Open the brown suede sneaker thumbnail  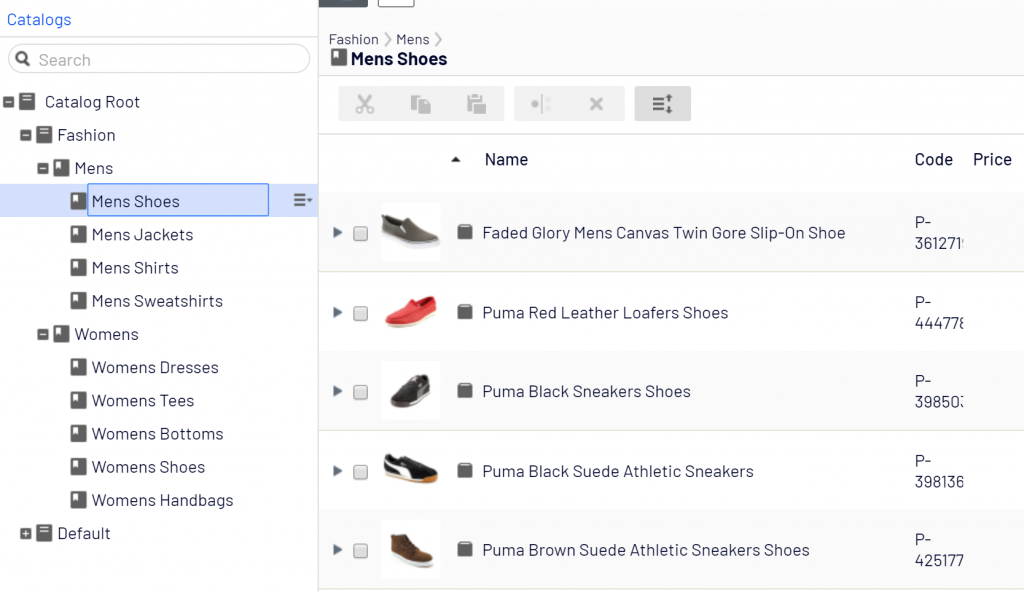(x=411, y=549)
